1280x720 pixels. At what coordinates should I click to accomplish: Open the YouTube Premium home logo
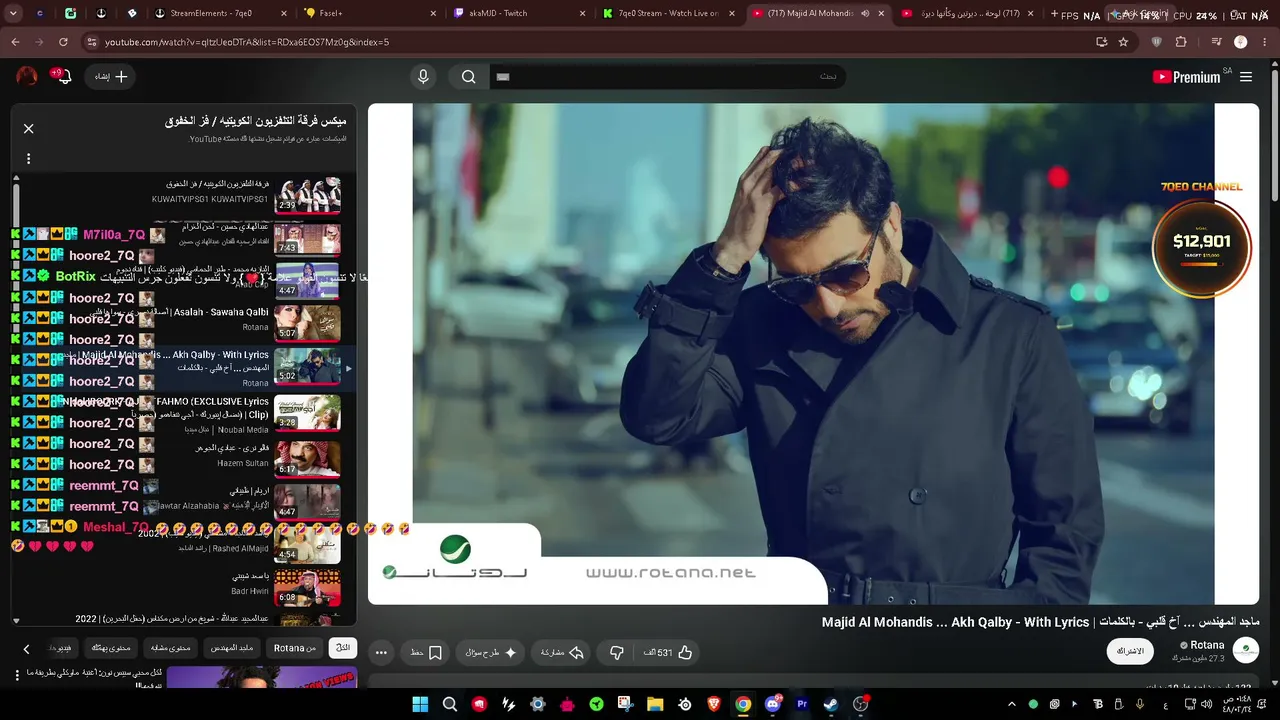pos(1186,77)
